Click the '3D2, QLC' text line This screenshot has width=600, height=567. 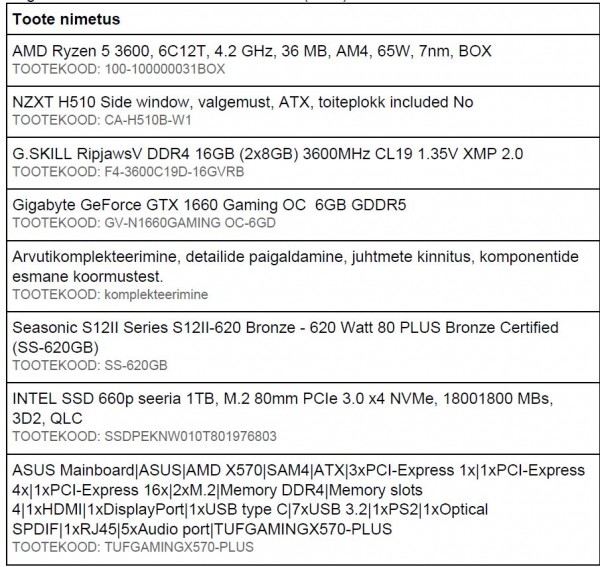pyautogui.click(x=47, y=418)
